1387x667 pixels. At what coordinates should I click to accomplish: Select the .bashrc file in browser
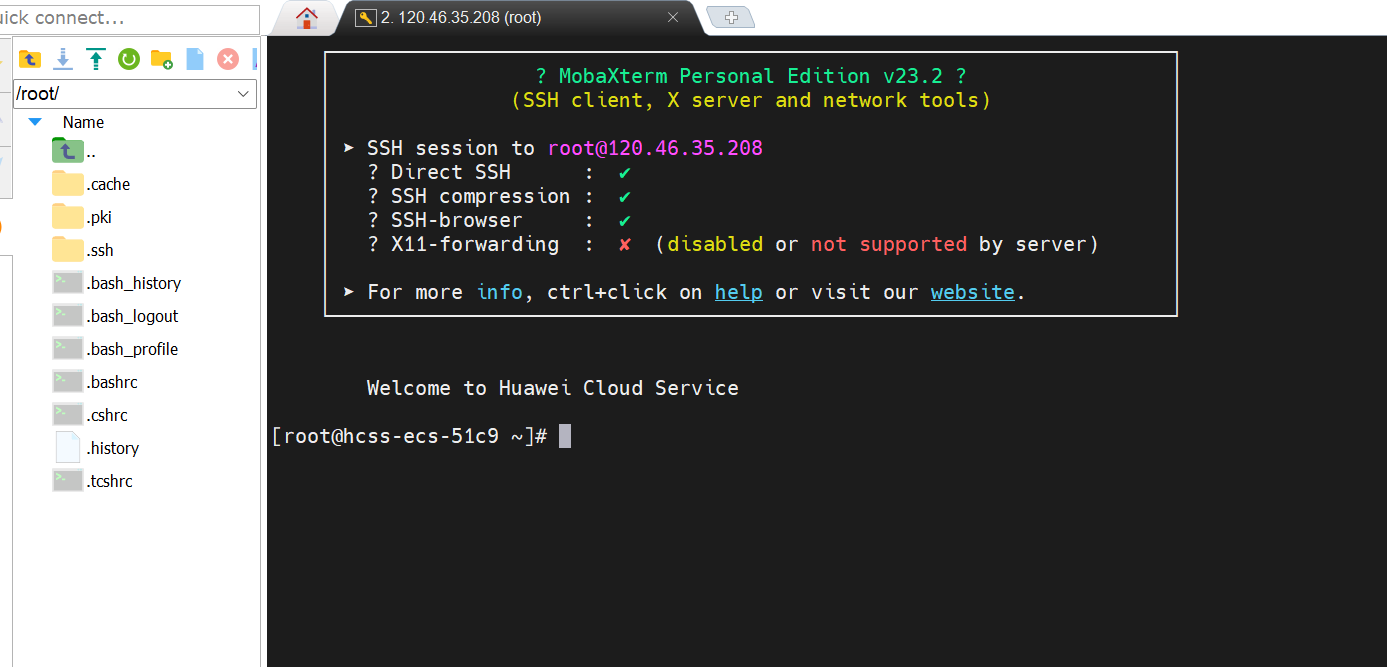tap(111, 382)
